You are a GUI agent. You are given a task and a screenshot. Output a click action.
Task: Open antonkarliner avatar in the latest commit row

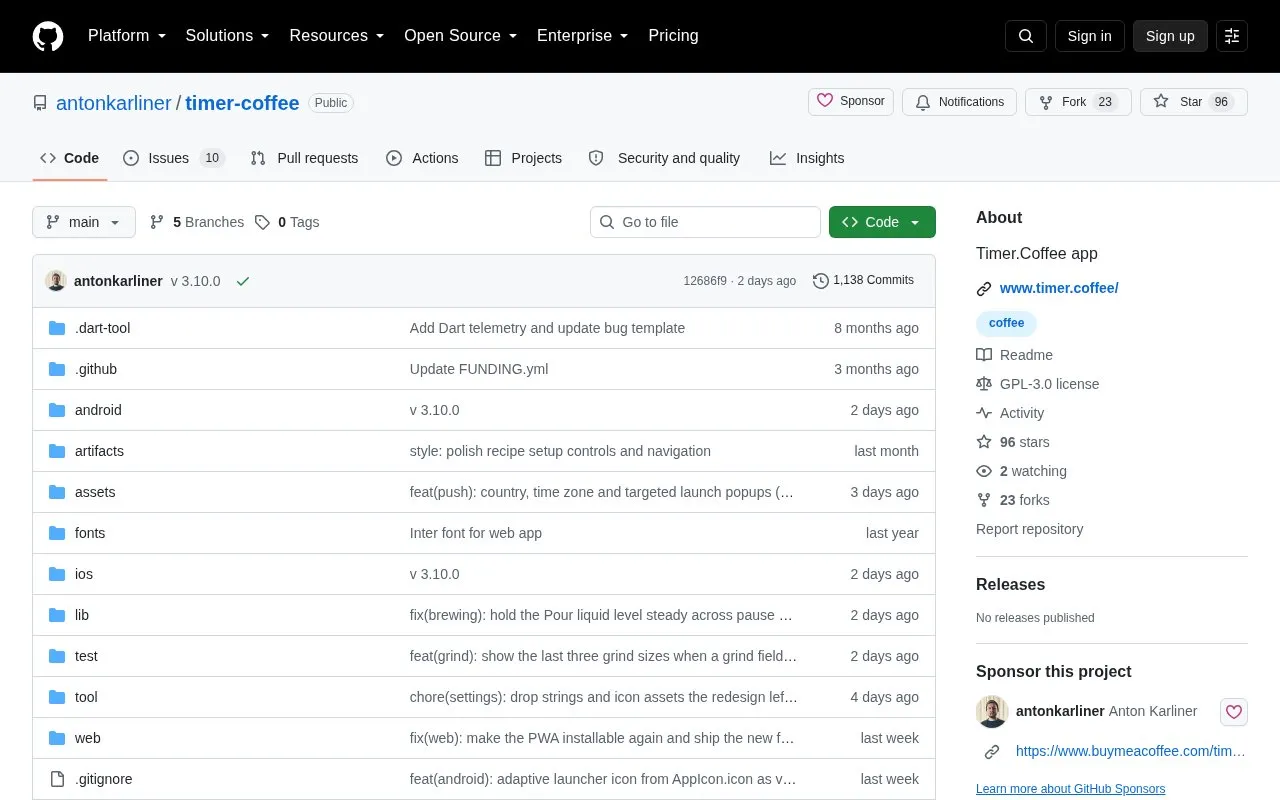coord(56,281)
